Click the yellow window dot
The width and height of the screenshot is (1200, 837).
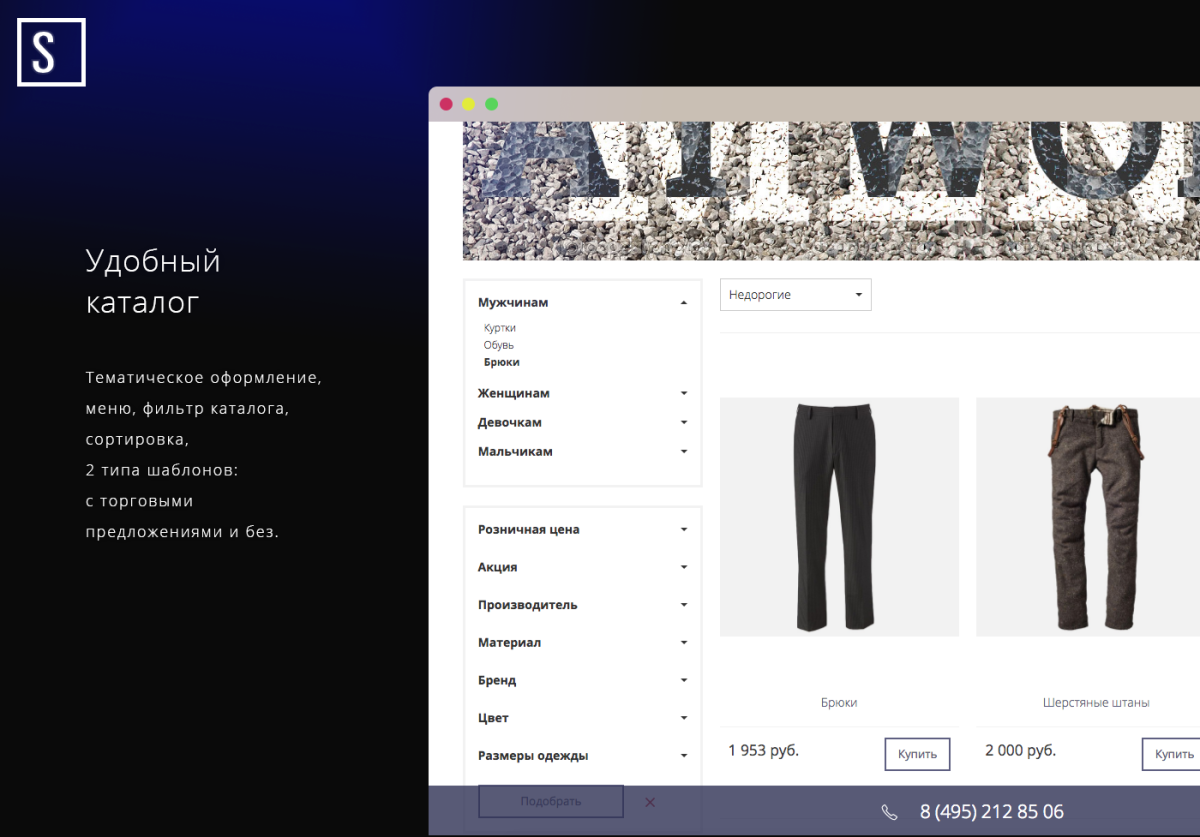click(468, 104)
